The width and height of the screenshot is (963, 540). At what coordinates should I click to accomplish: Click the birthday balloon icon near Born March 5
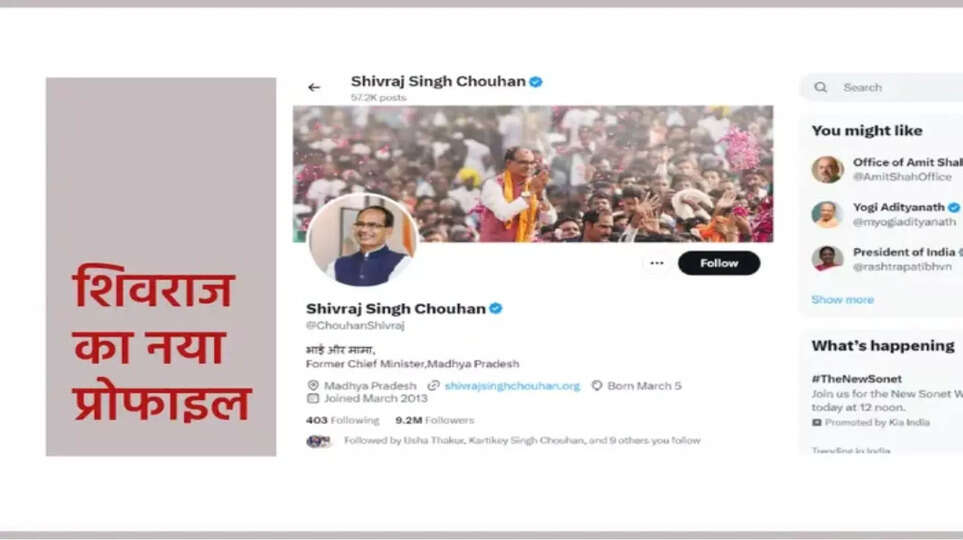point(596,385)
